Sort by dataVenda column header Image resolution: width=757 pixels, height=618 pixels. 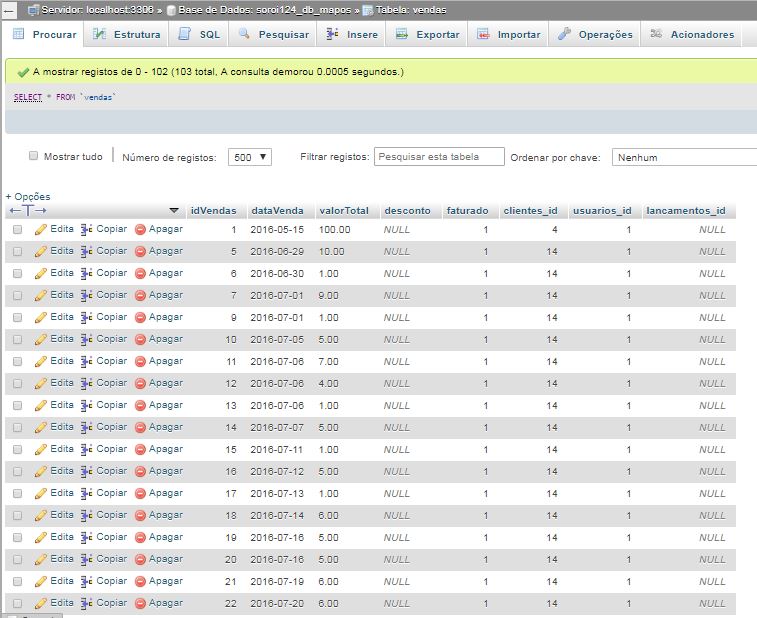pyautogui.click(x=277, y=211)
